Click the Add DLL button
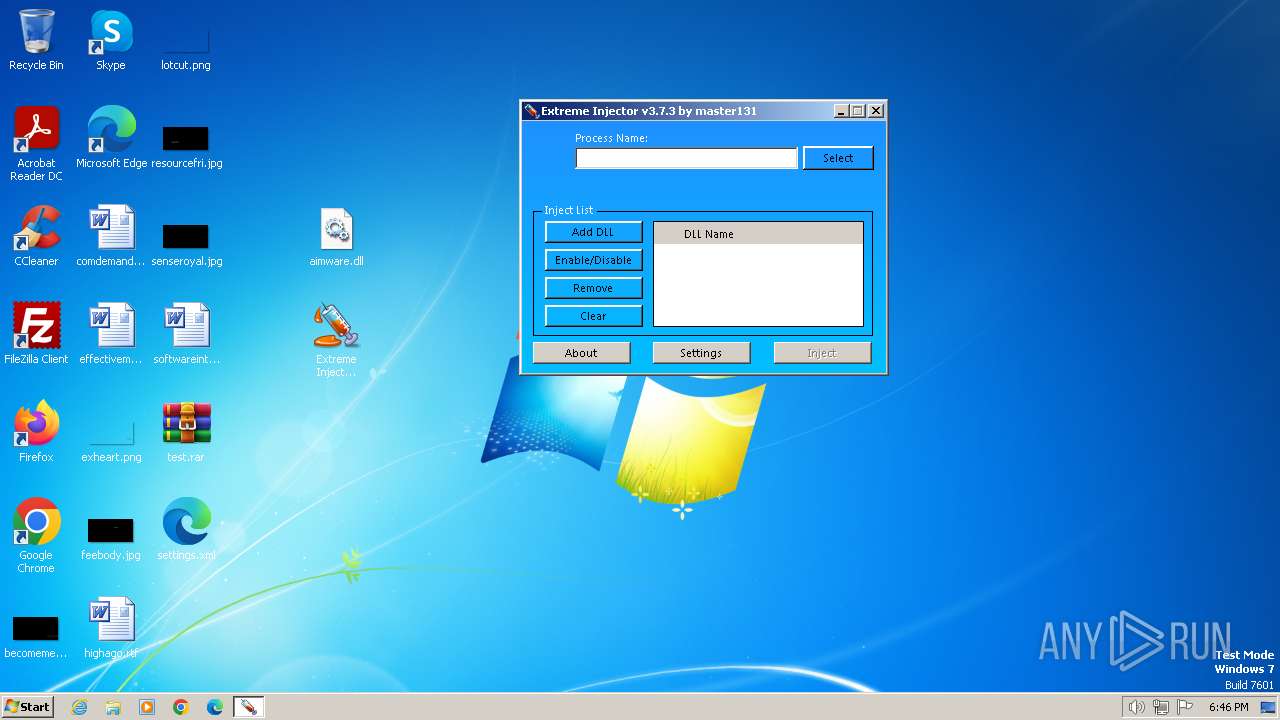This screenshot has width=1280, height=720. [593, 232]
